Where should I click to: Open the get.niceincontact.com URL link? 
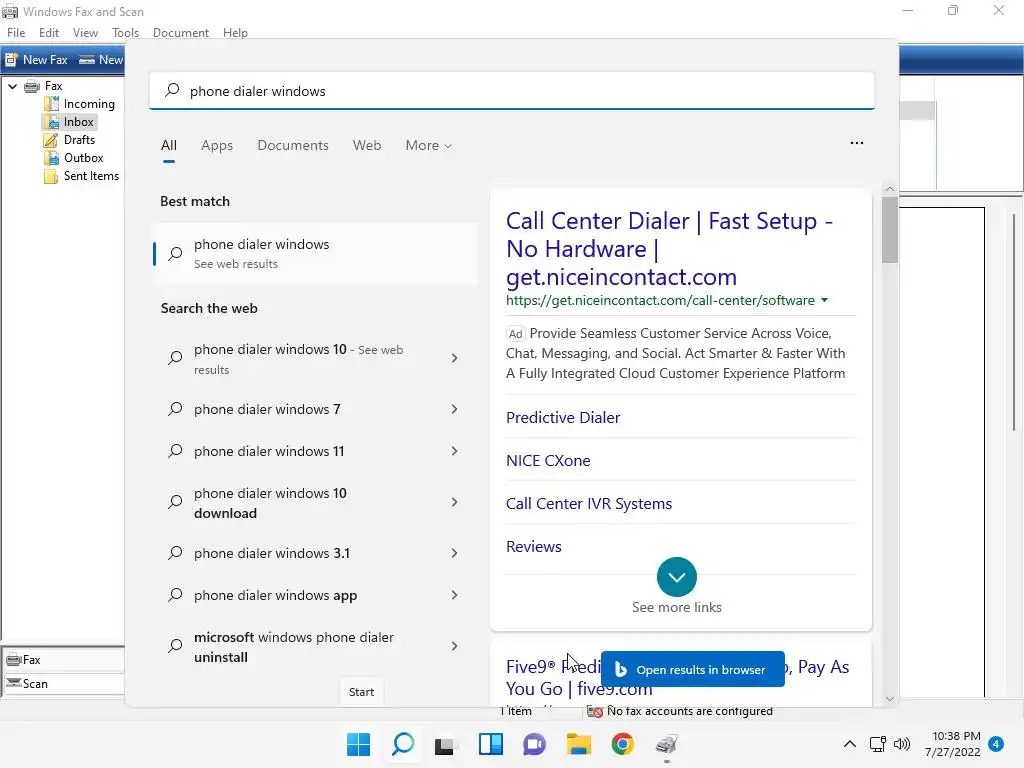click(660, 300)
